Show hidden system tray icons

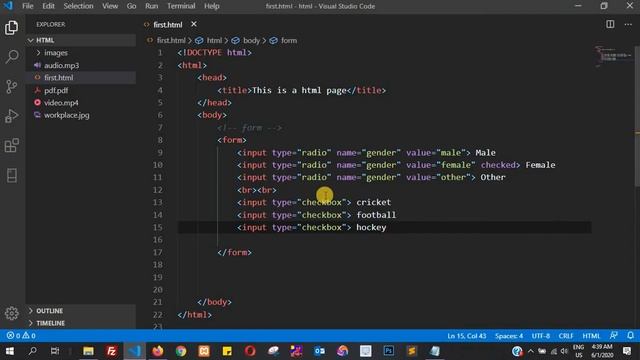click(531, 351)
